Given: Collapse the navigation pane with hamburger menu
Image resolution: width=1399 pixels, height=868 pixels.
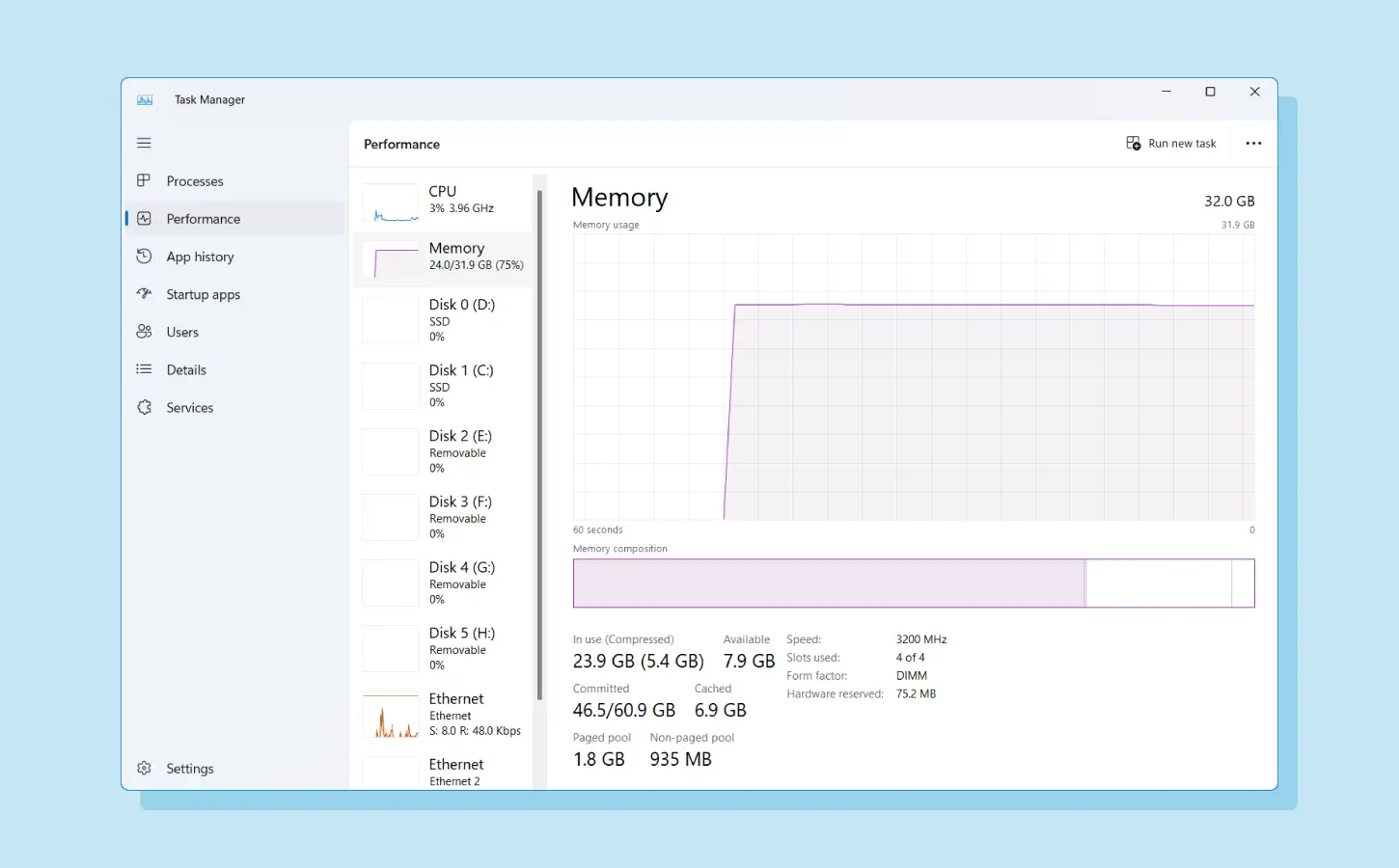Looking at the screenshot, I should click(x=144, y=143).
